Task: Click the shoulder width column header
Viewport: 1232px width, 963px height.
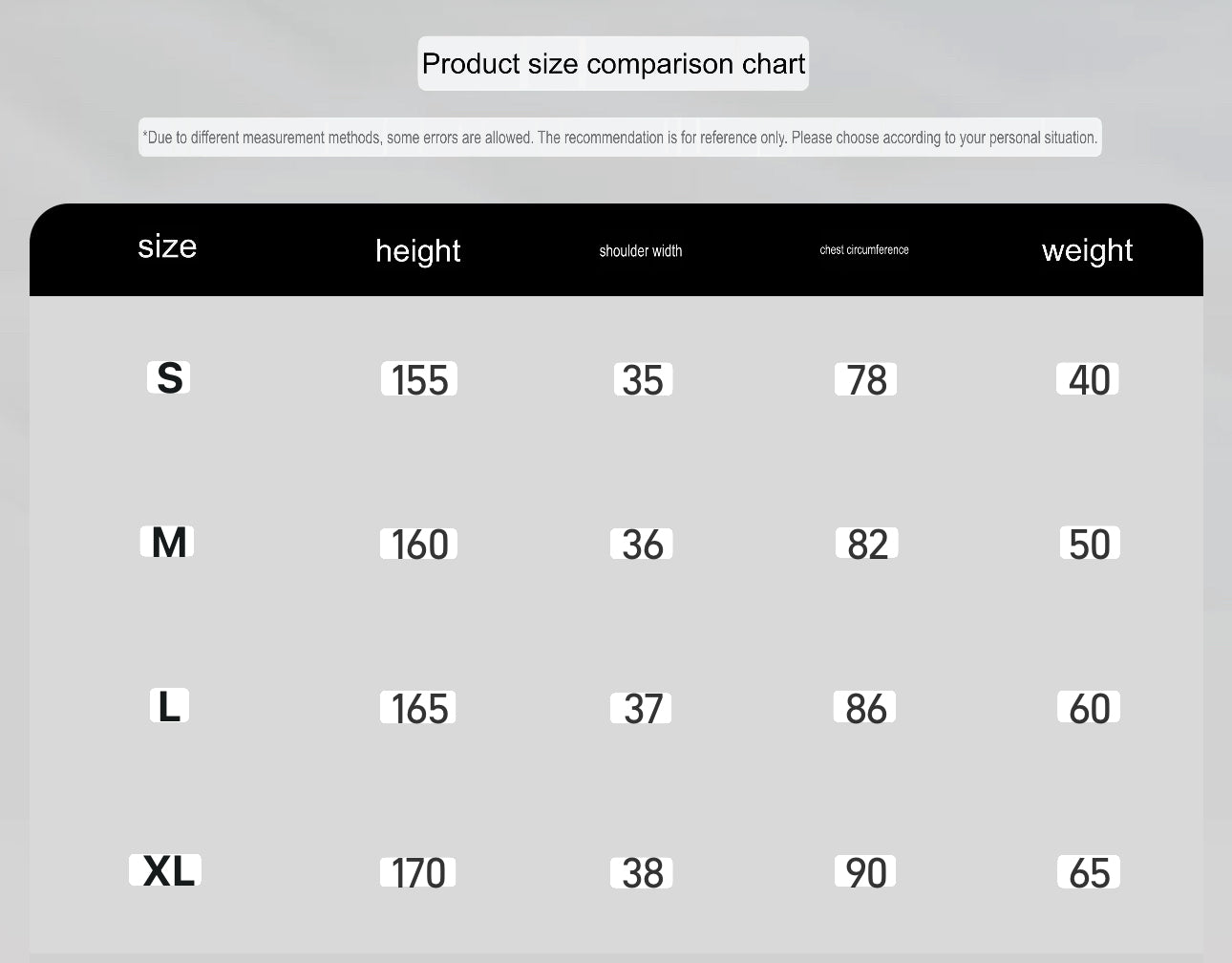Action: click(640, 250)
